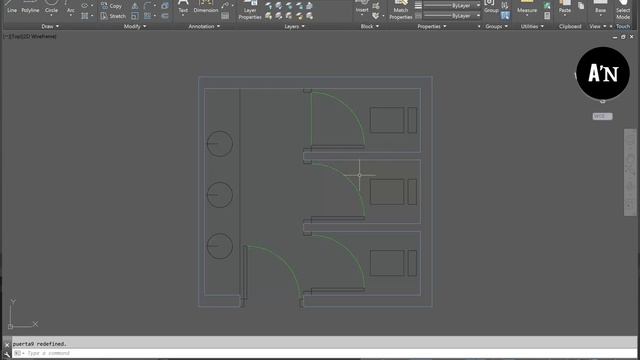The width and height of the screenshot is (640, 360).
Task: Click the Stretch command in Modify panel
Action: coord(113,16)
